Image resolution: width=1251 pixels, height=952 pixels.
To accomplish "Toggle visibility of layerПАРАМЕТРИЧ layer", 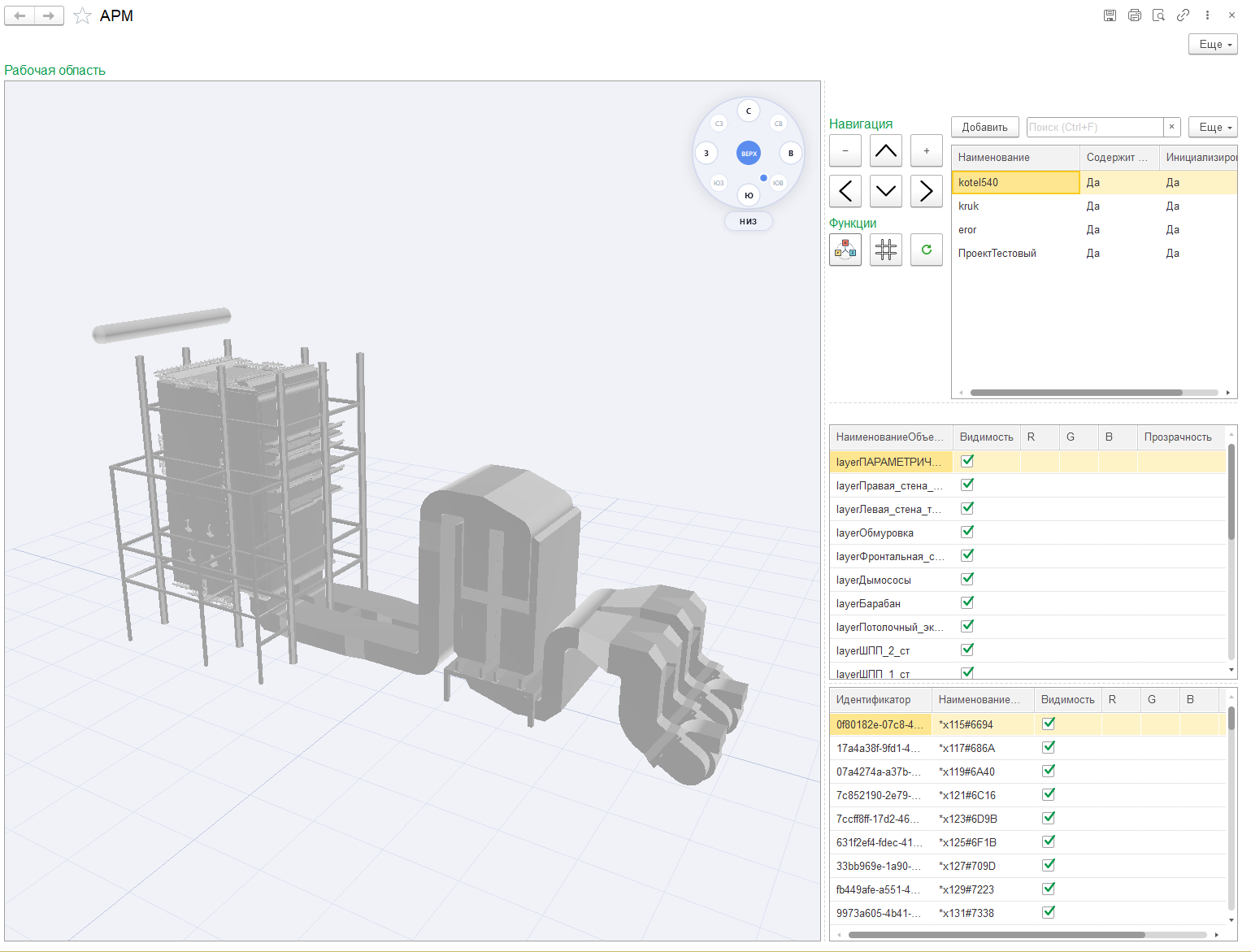I will point(967,461).
